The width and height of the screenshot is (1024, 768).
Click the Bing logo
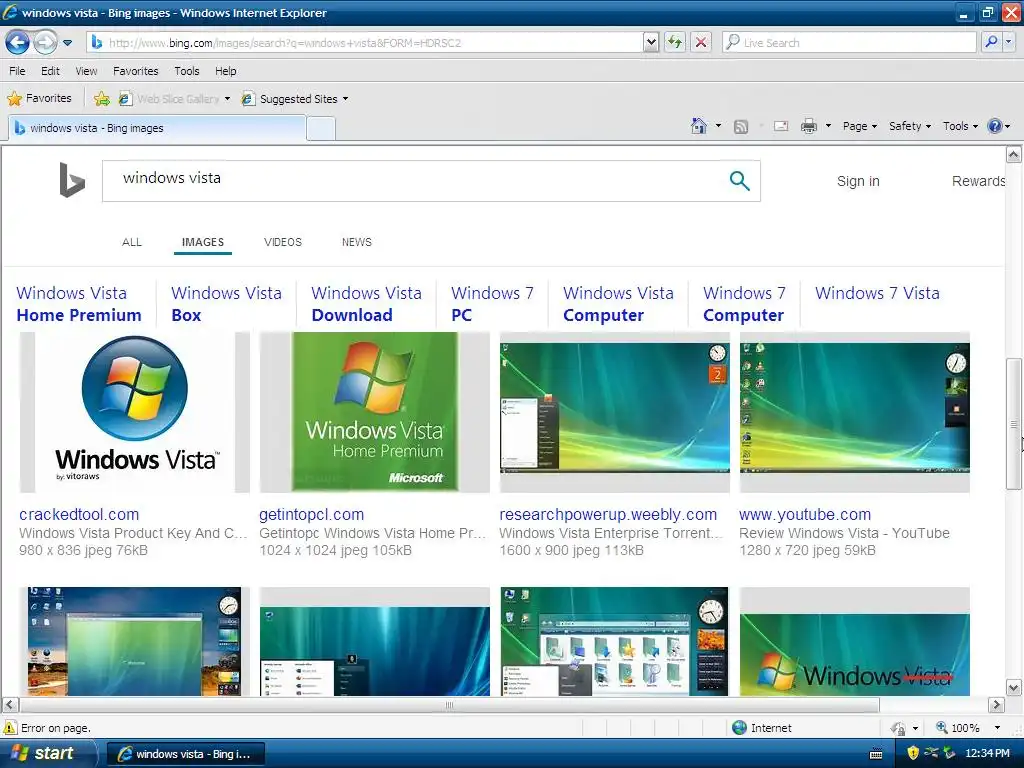72,180
